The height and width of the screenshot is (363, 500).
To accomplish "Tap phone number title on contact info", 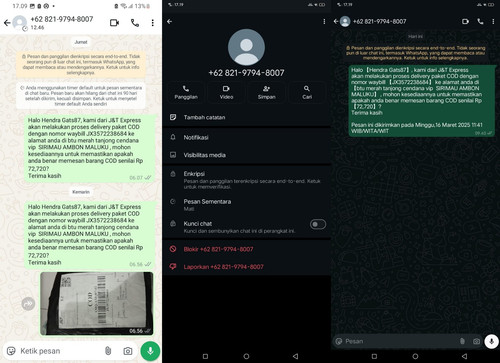I will (x=246, y=73).
